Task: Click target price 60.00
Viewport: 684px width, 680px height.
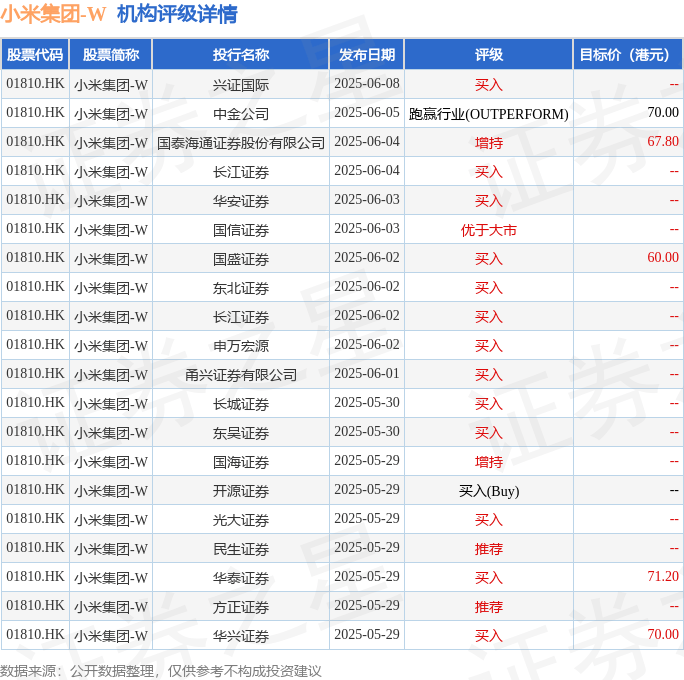Action: [x=663, y=257]
